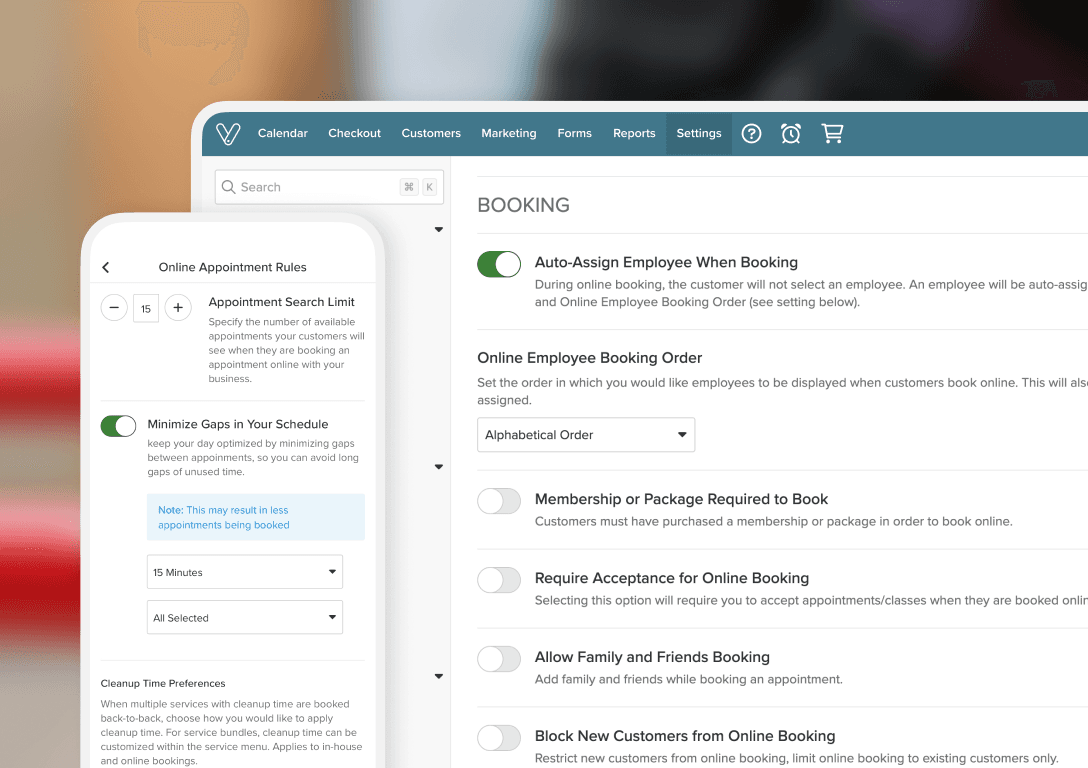
Task: Click the alarm clock icon
Action: [791, 134]
